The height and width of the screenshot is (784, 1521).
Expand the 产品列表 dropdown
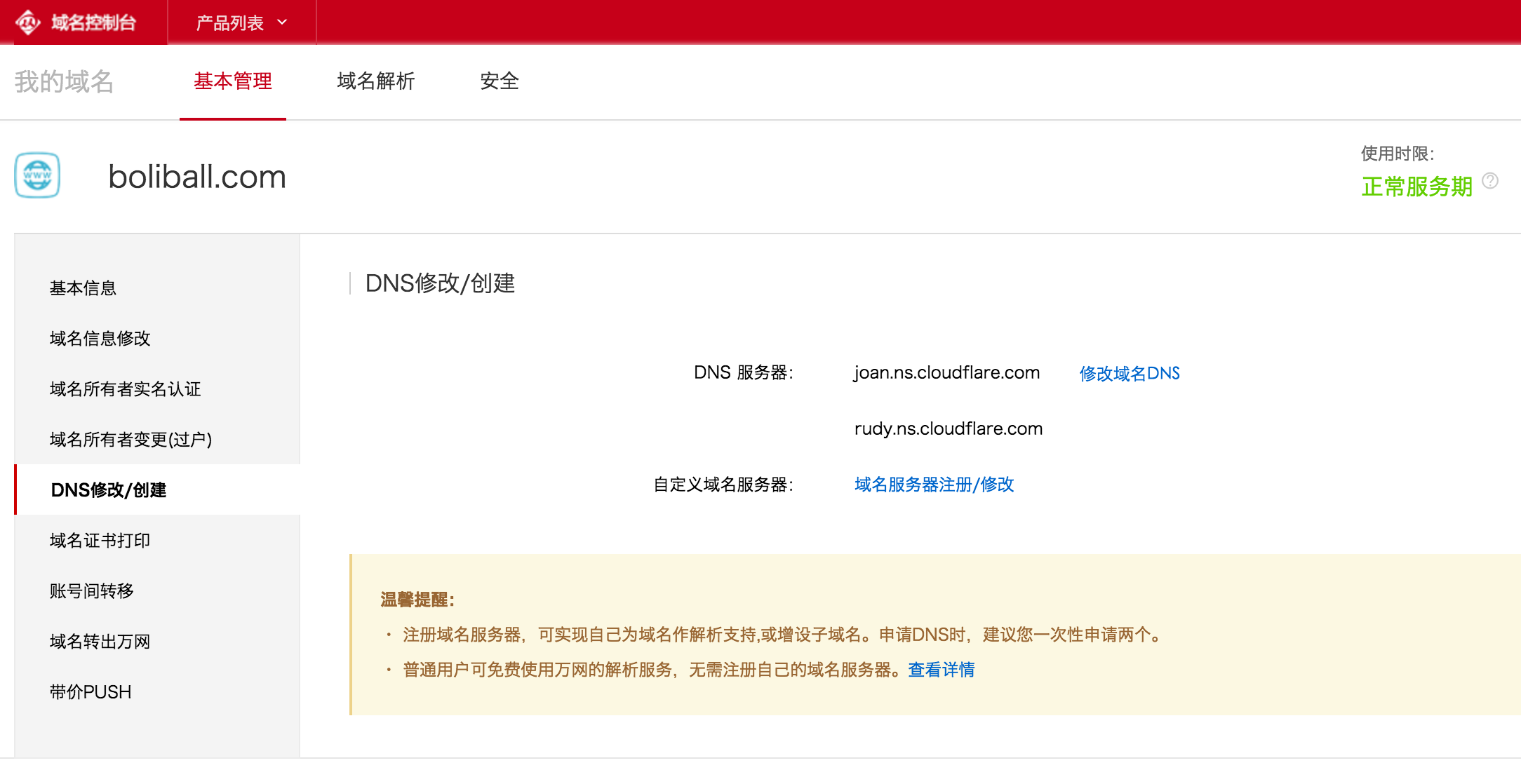click(x=241, y=23)
